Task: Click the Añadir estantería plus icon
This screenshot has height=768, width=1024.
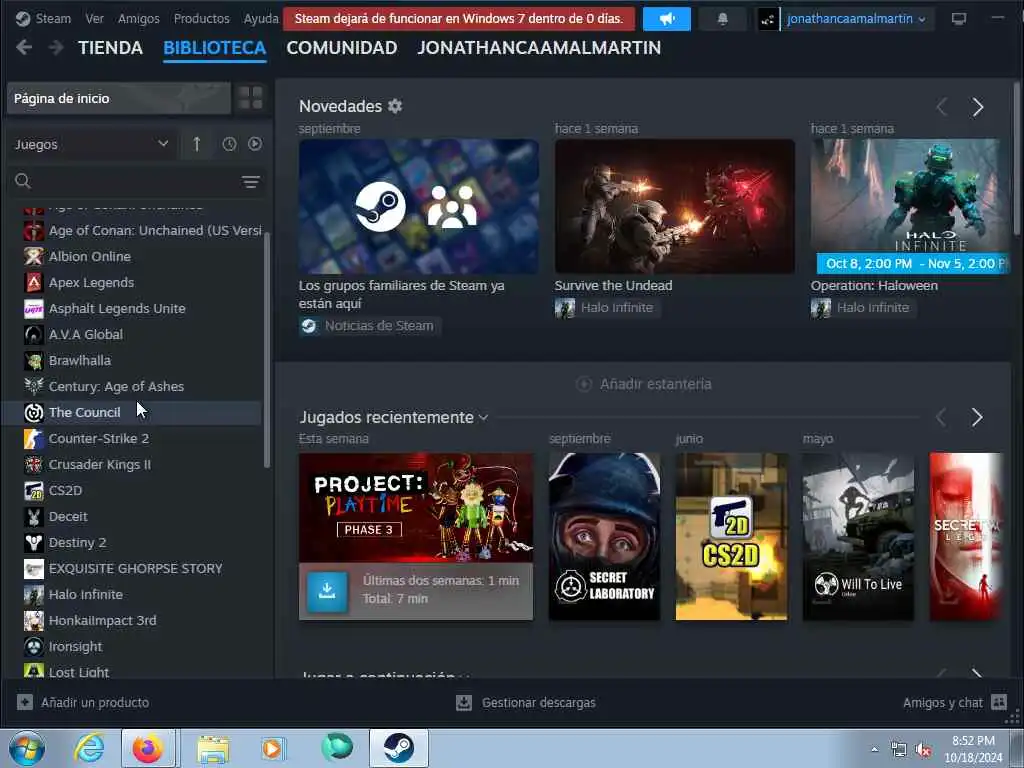Action: 584,384
